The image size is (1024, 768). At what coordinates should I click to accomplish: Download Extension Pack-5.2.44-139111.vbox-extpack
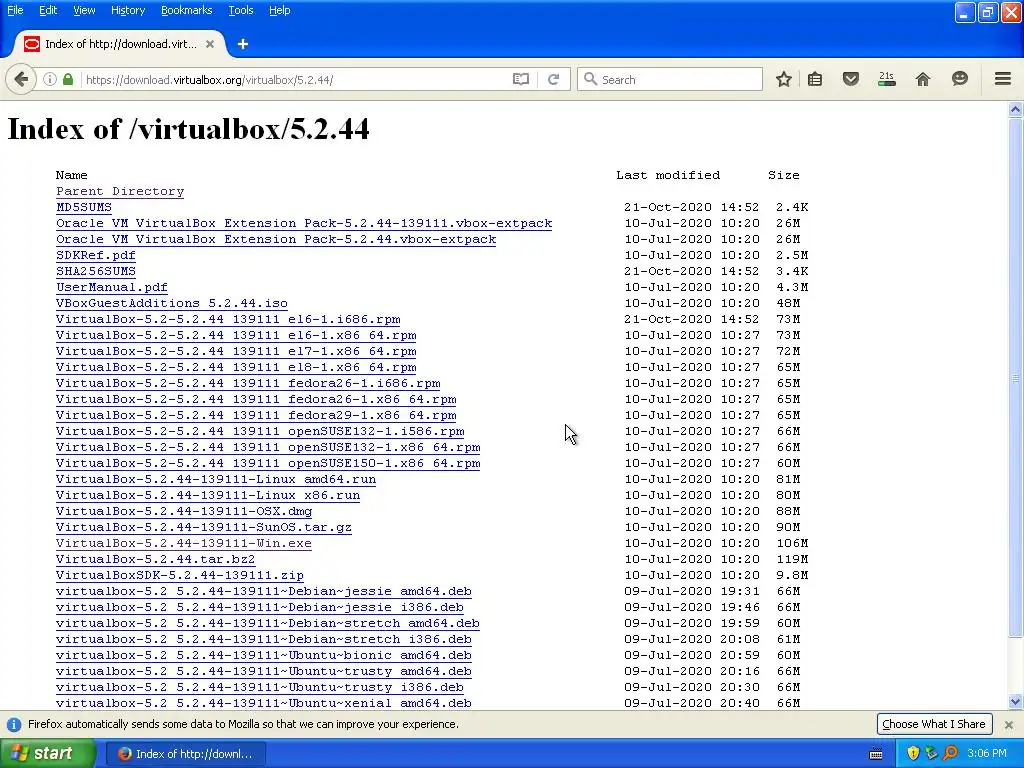point(304,223)
